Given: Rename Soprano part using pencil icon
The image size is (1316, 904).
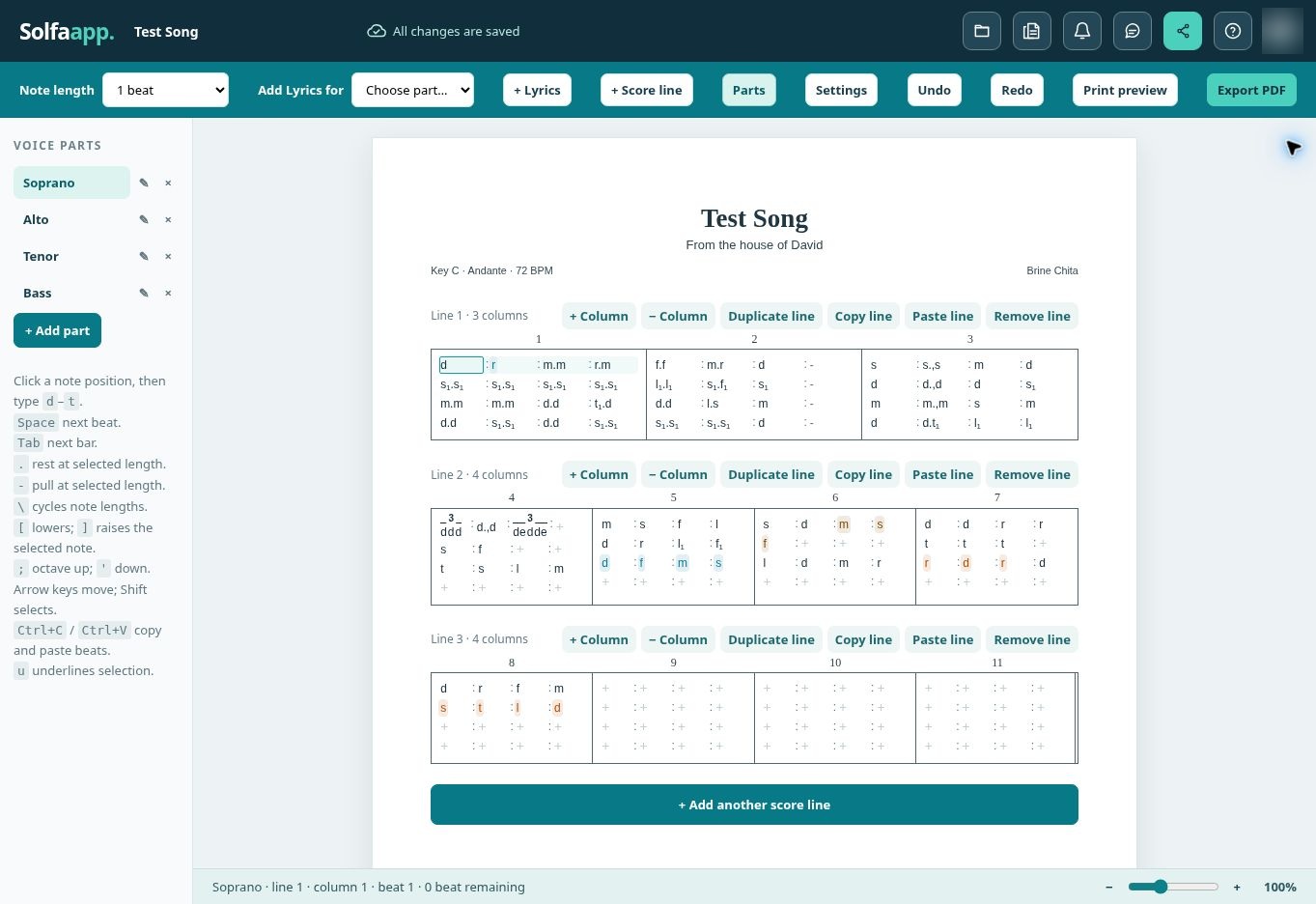Looking at the screenshot, I should click(144, 183).
